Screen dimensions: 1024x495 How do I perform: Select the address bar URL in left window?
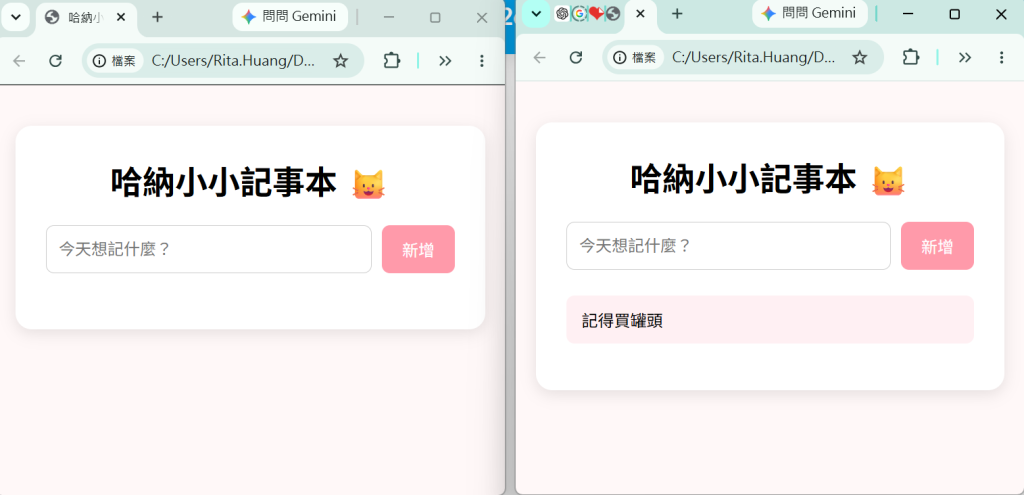point(234,61)
